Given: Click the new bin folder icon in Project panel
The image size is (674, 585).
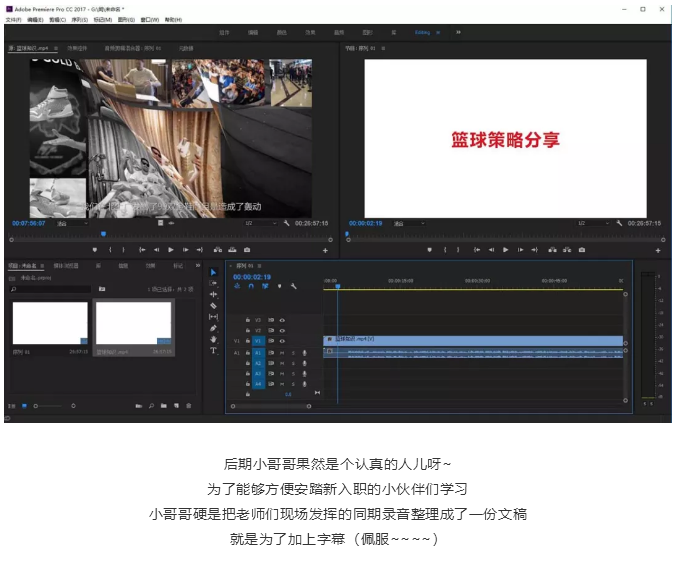Looking at the screenshot, I should pos(164,405).
